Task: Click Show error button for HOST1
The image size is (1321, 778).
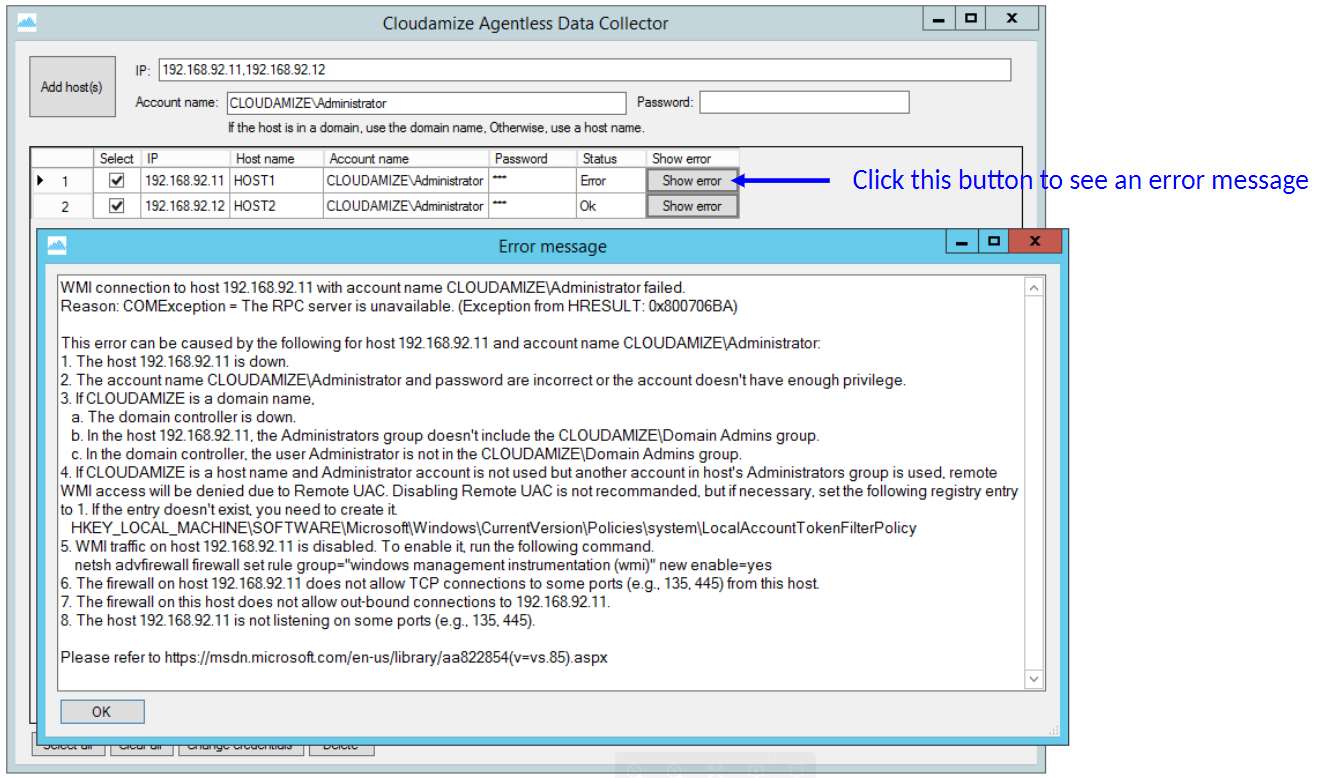Action: [x=692, y=181]
